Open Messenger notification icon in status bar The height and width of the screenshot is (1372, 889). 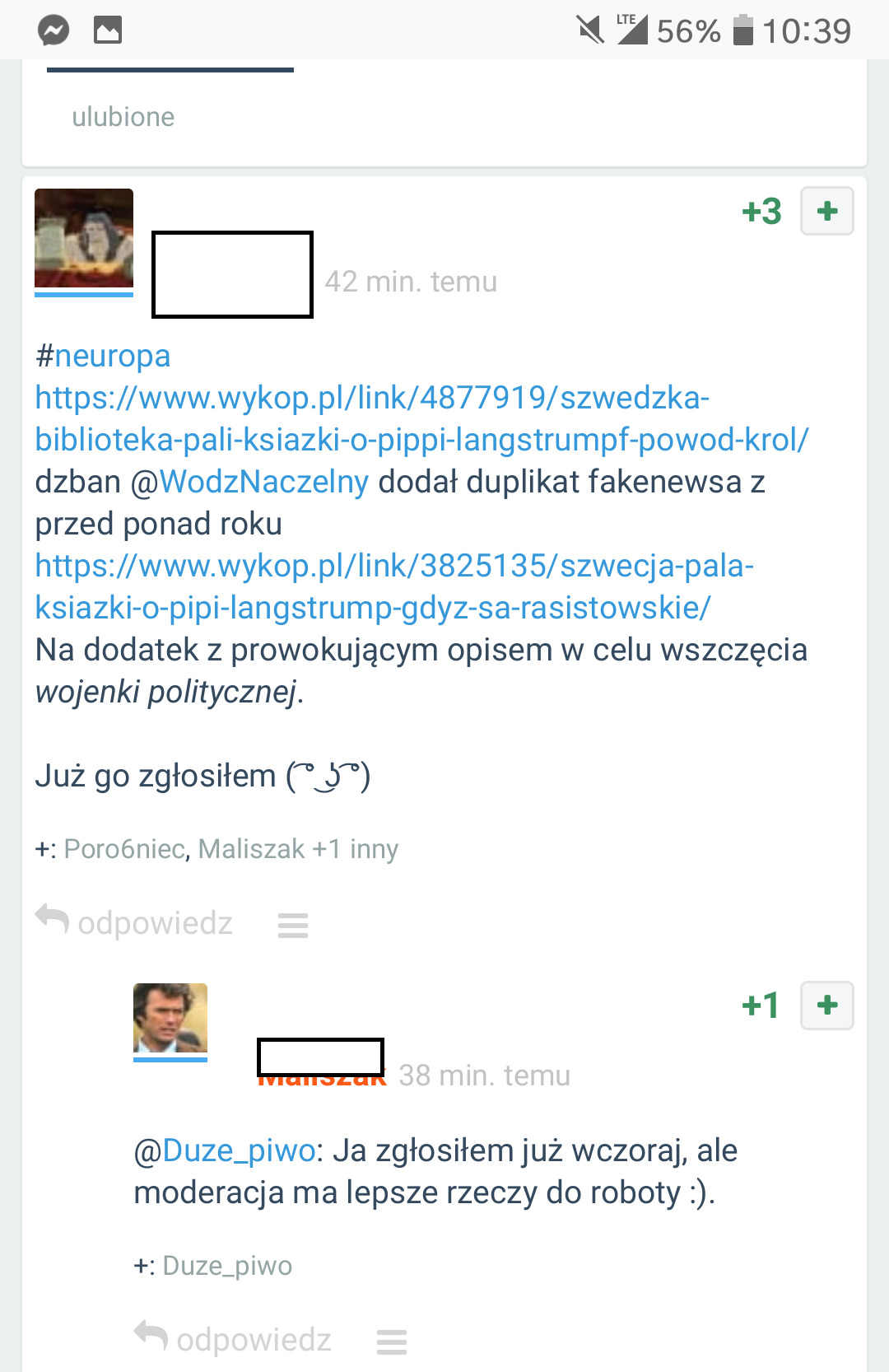pyautogui.click(x=54, y=31)
